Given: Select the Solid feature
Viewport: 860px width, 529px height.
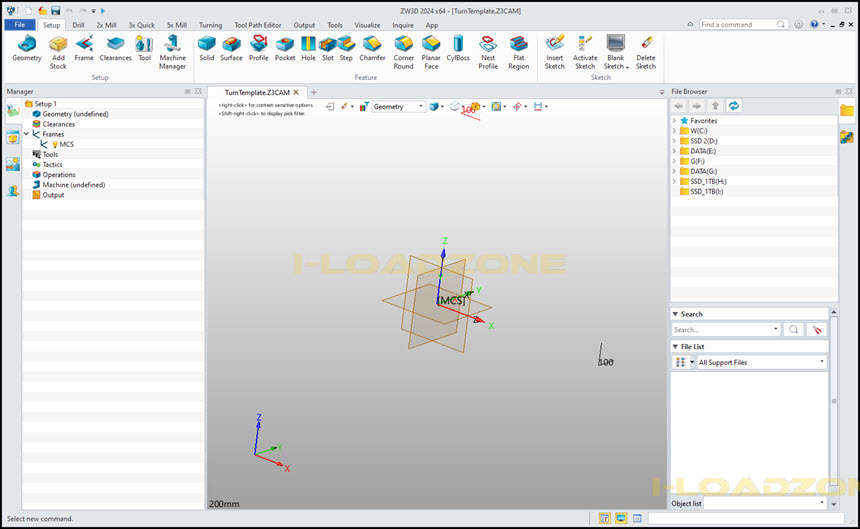Looking at the screenshot, I should pos(207,49).
